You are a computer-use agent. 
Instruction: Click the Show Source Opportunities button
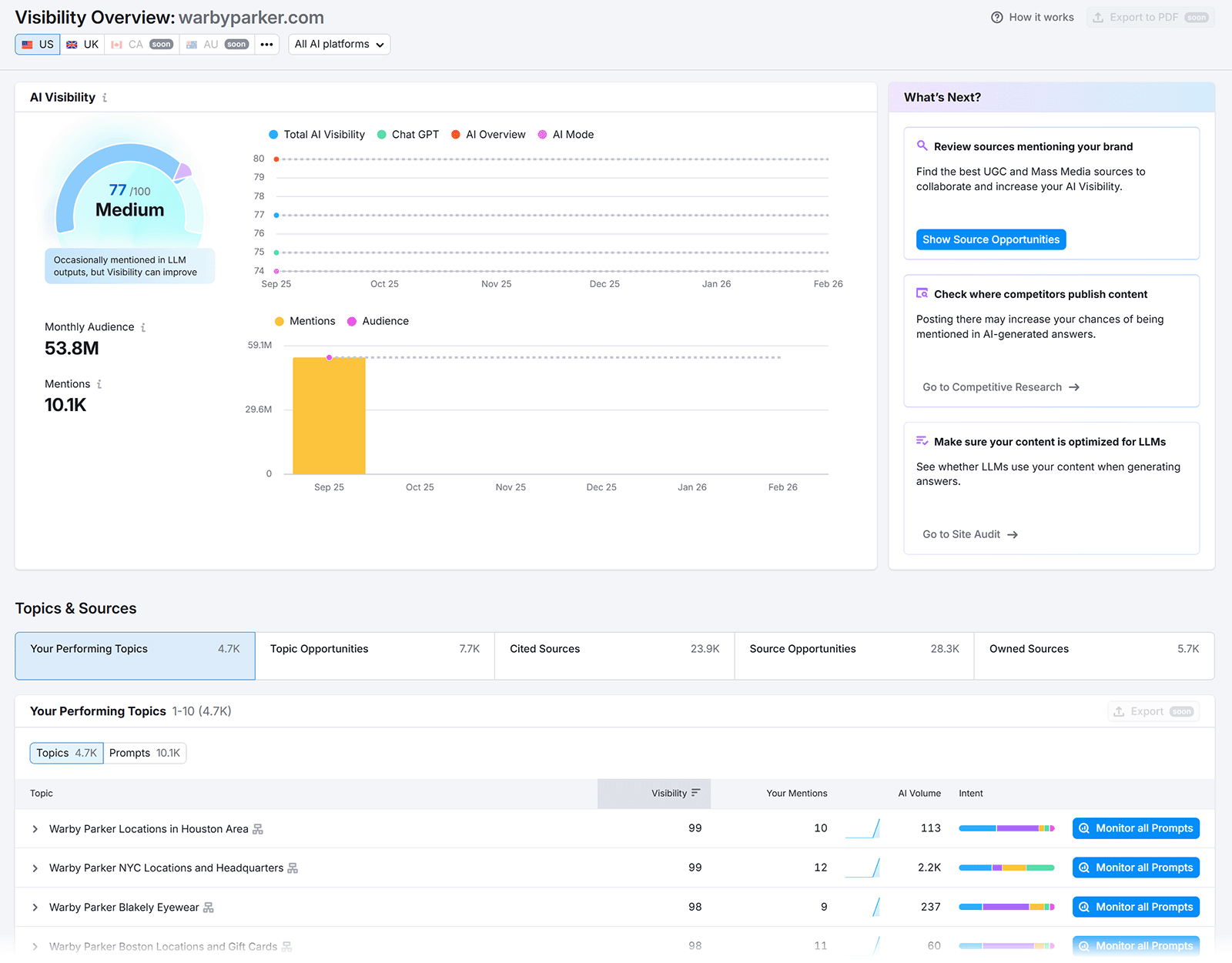point(990,239)
